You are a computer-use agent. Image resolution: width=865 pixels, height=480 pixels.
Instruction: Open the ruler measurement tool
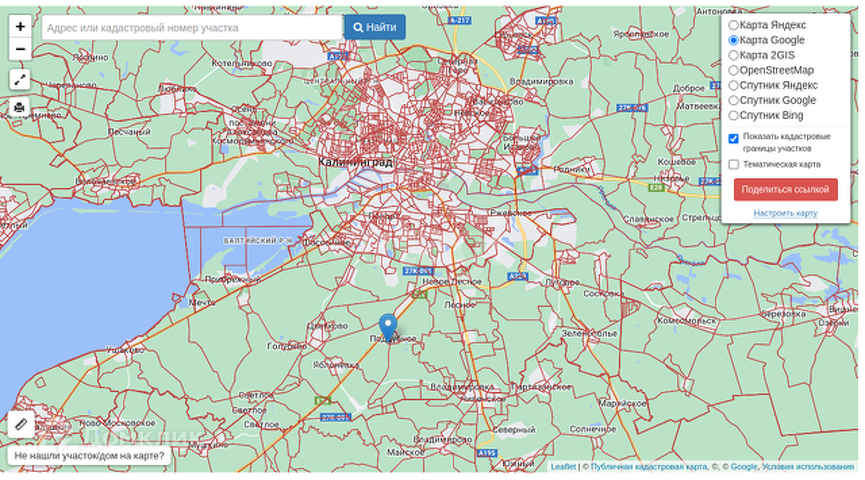point(21,424)
